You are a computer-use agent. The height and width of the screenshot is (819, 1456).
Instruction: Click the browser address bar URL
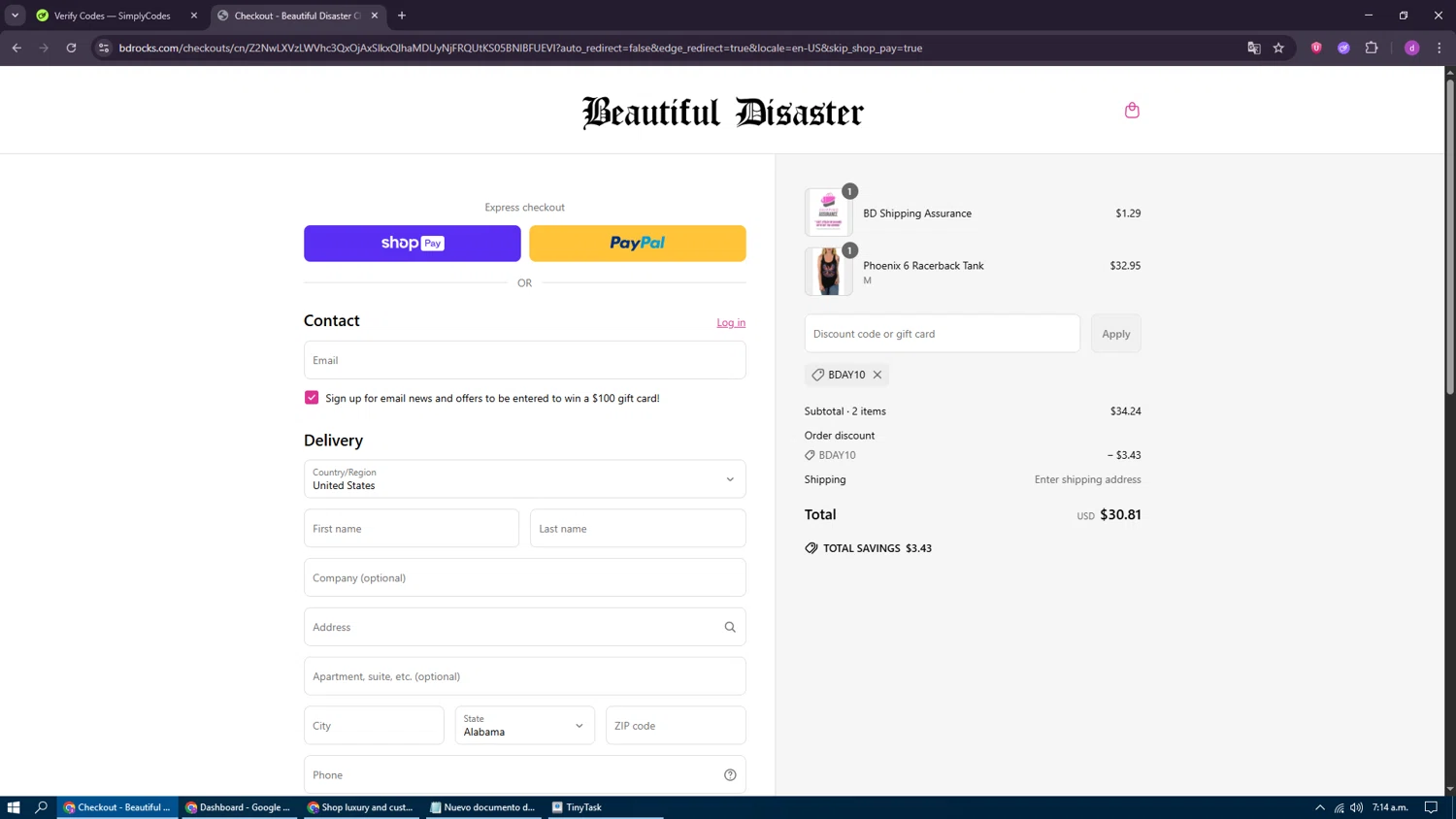click(x=520, y=48)
